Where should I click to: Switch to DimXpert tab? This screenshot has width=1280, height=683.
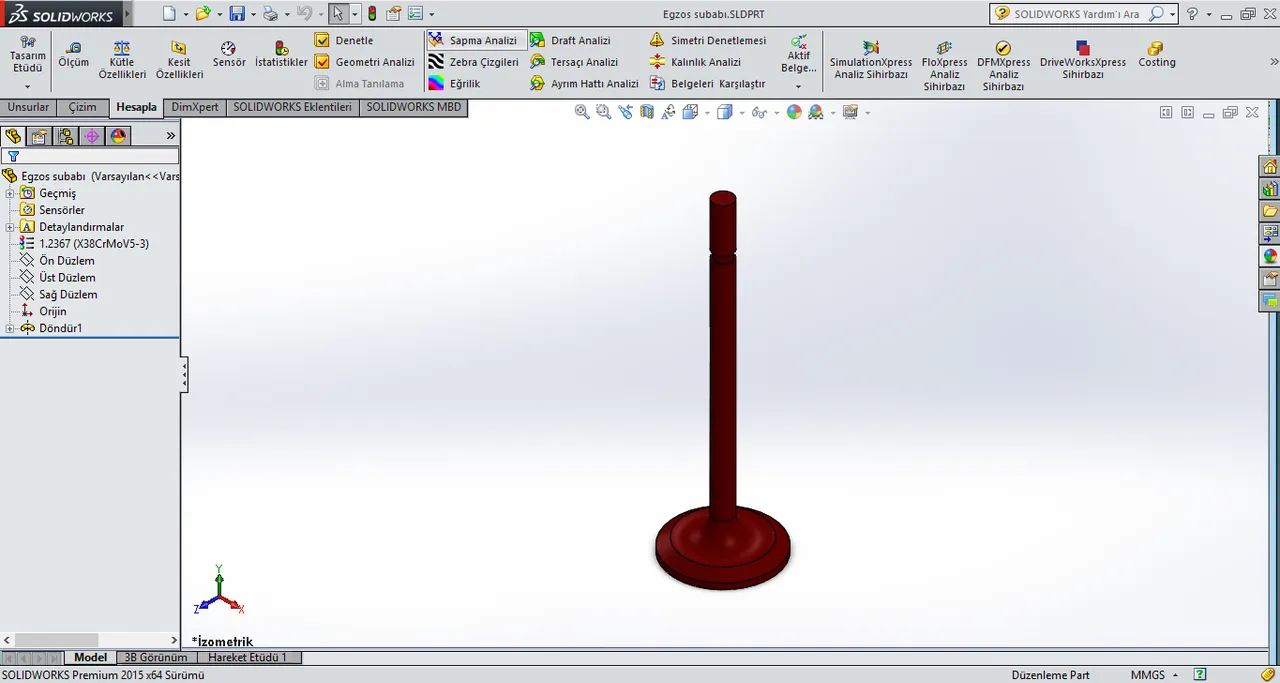(195, 107)
